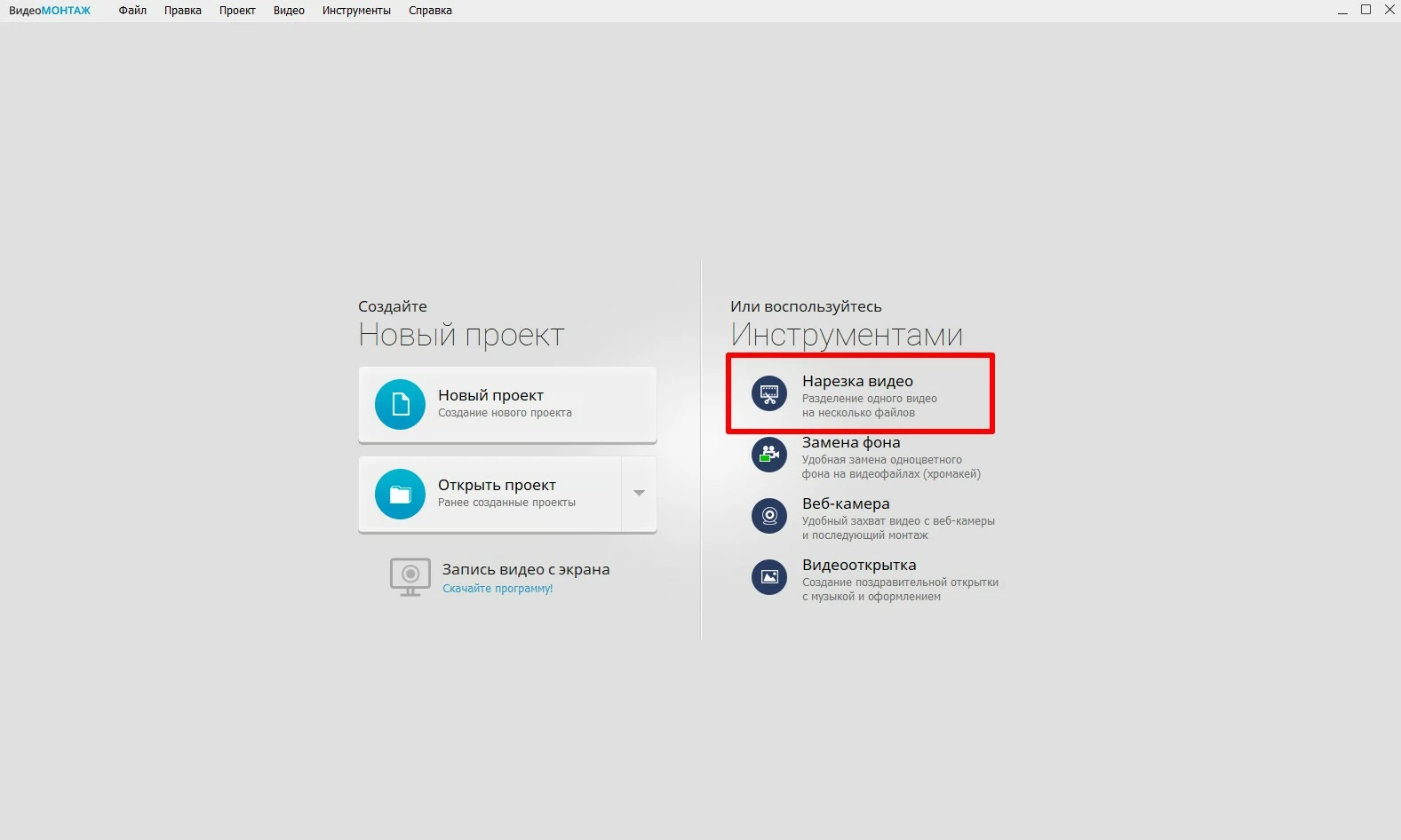Viewport: 1401px width, 840px height.
Task: Open the Видеооткрытка tool title
Action: pos(859,565)
